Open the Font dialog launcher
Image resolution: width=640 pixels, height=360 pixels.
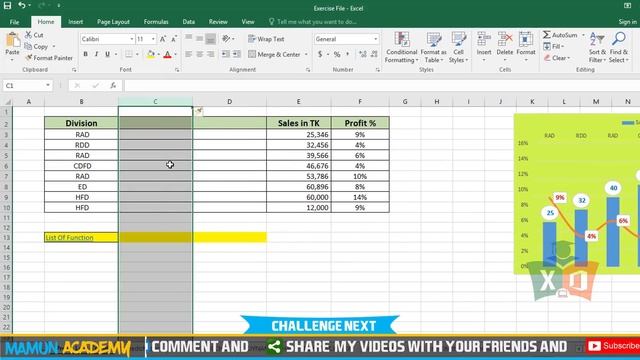click(177, 70)
